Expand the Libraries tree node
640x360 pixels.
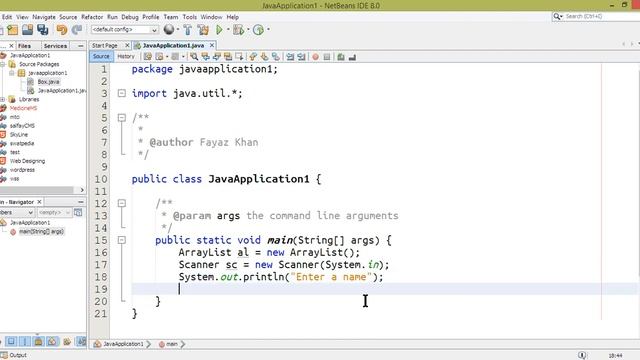coord(2,99)
